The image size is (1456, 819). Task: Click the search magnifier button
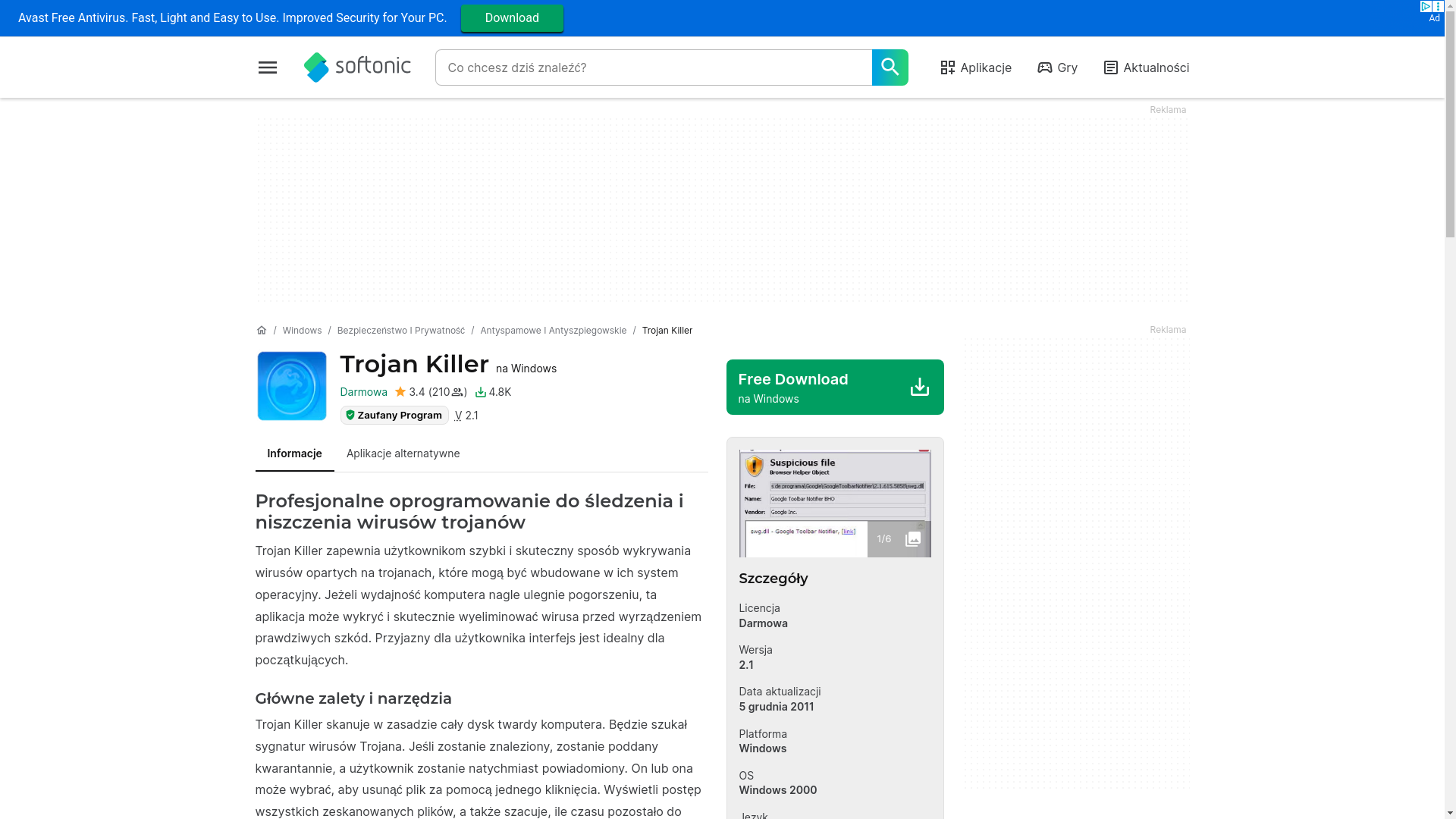890,67
